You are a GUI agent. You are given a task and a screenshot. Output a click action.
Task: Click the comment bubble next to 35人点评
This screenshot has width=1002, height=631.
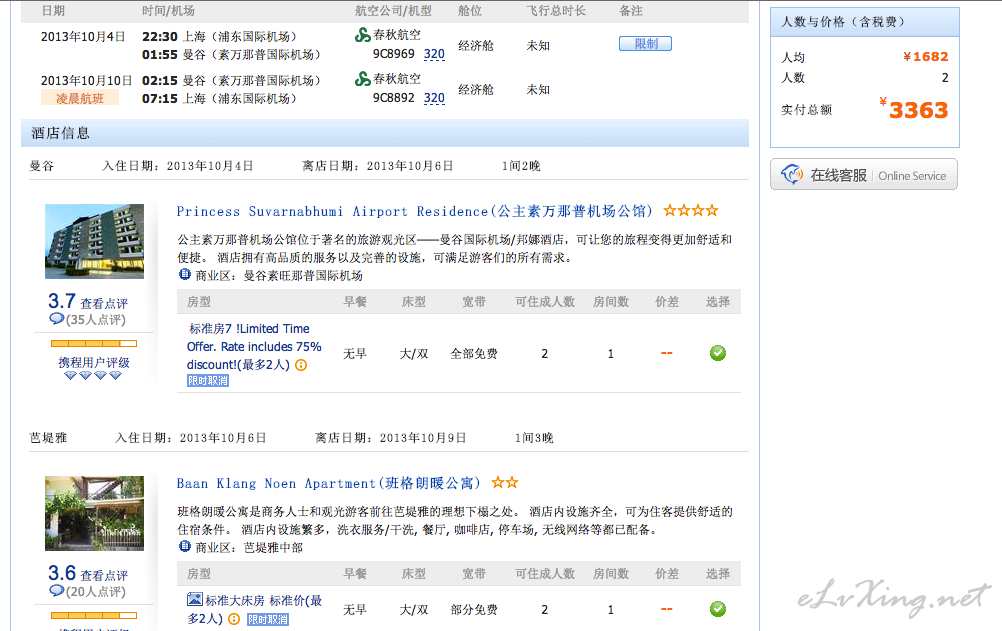(56, 319)
